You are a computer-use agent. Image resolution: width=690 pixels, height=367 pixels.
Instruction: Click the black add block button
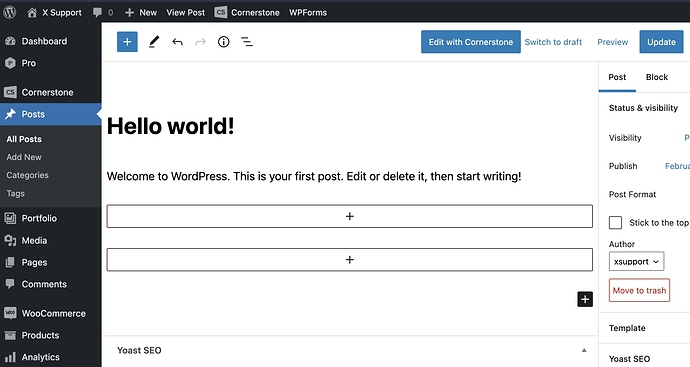pos(585,299)
